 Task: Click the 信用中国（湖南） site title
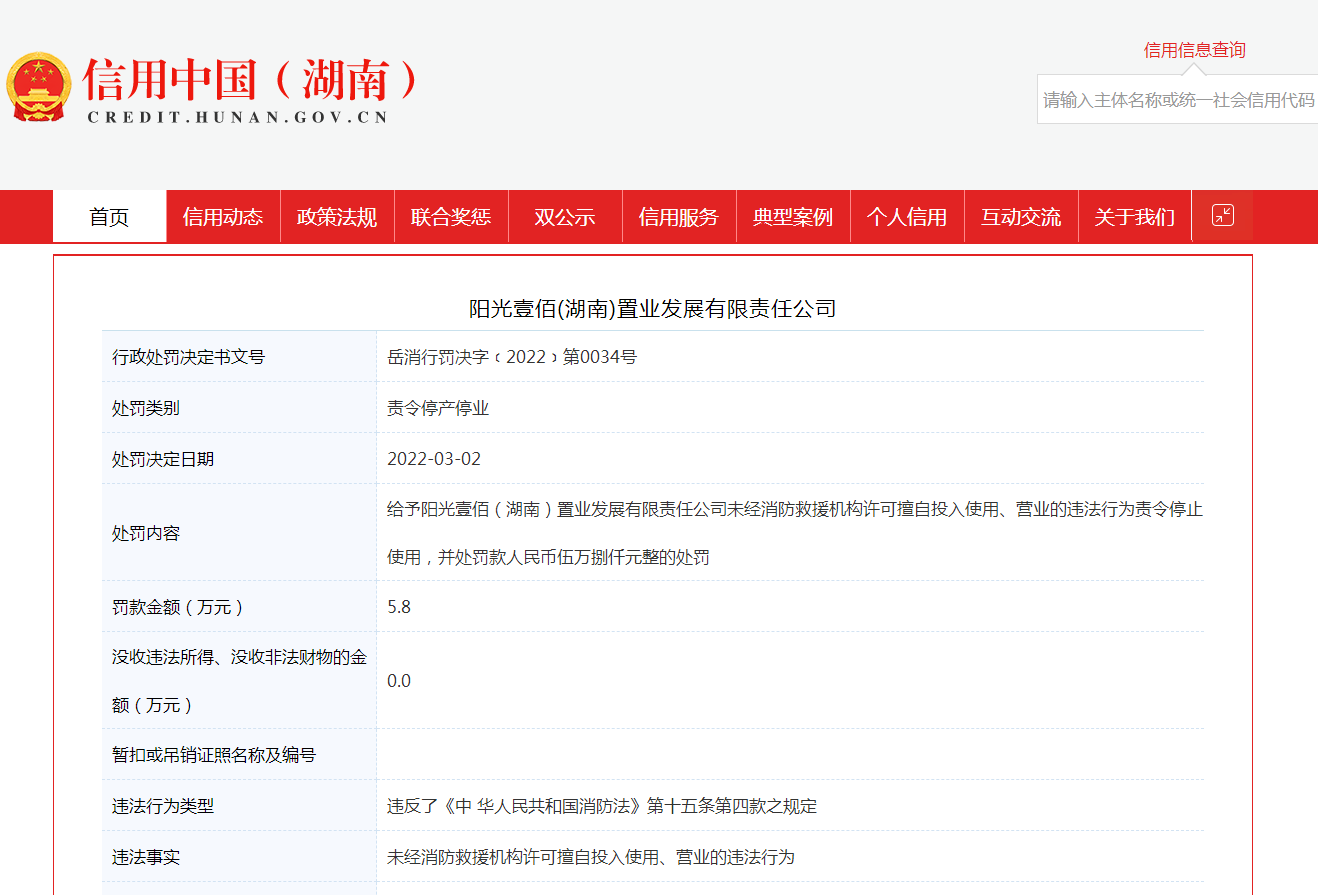tap(251, 80)
